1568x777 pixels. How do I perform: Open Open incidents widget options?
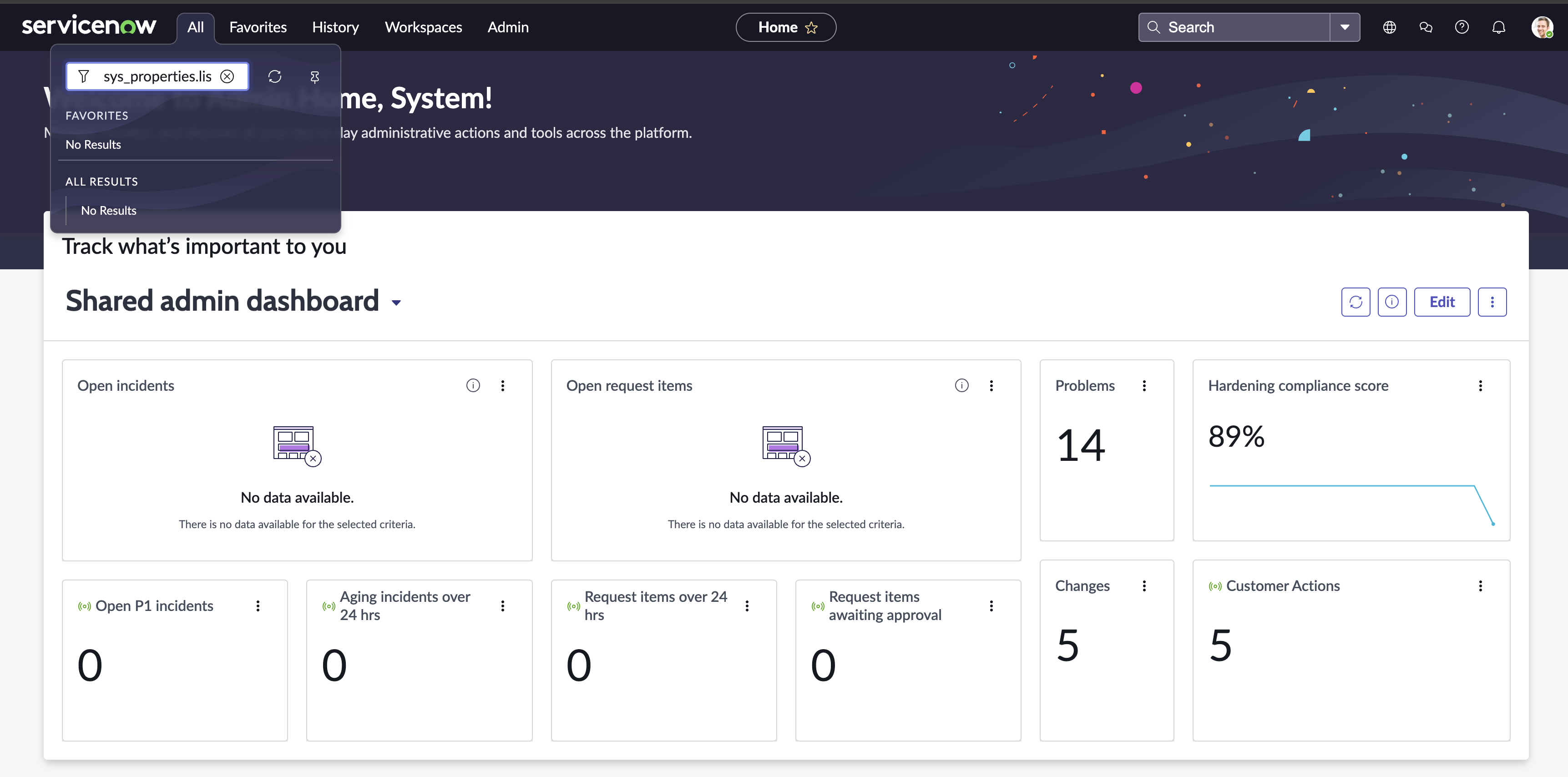[503, 385]
